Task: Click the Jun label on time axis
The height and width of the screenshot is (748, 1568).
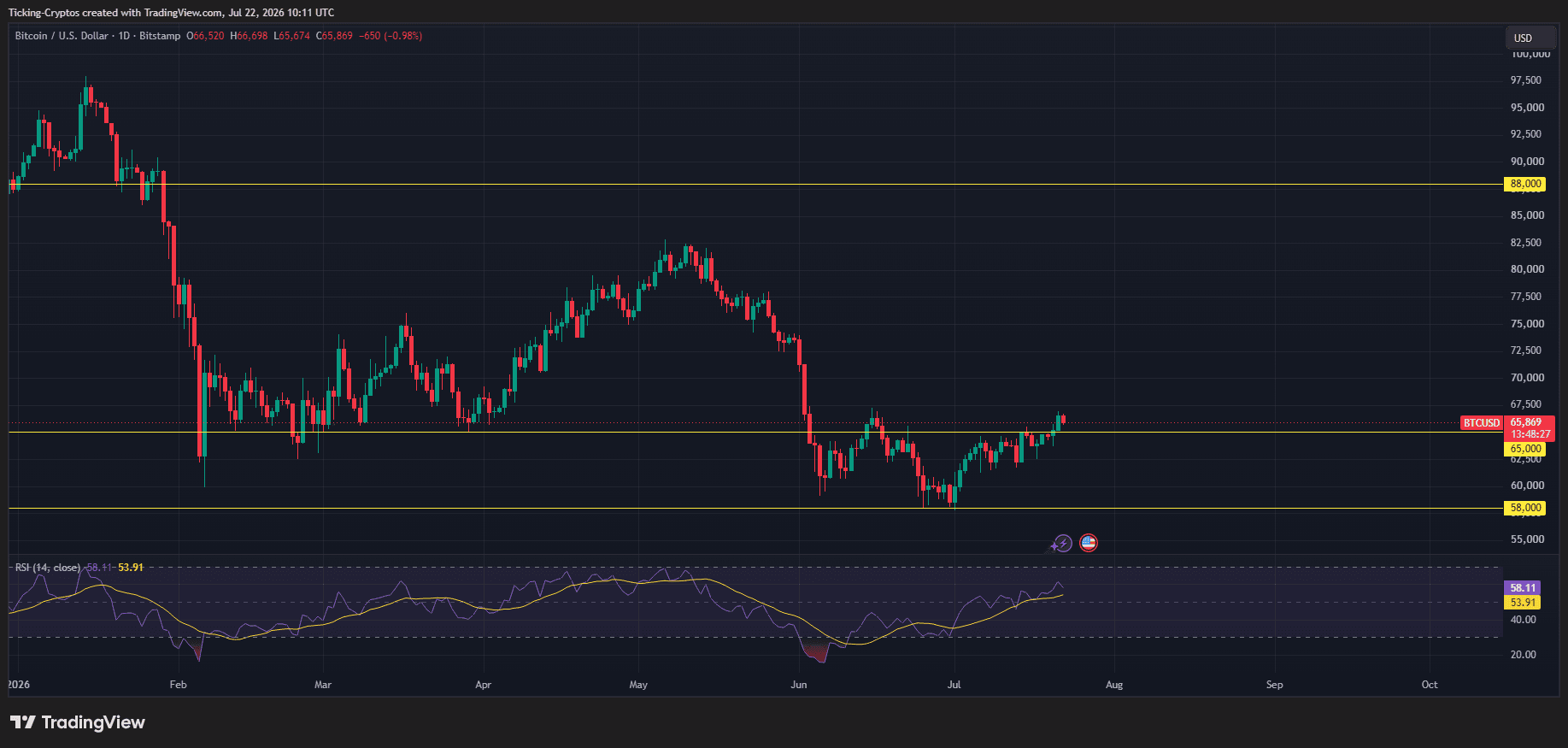Action: pos(799,685)
